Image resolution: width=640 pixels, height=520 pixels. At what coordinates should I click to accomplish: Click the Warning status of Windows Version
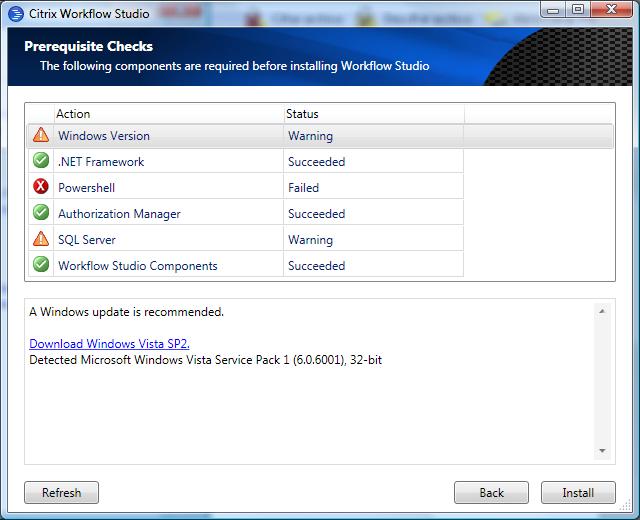(311, 136)
